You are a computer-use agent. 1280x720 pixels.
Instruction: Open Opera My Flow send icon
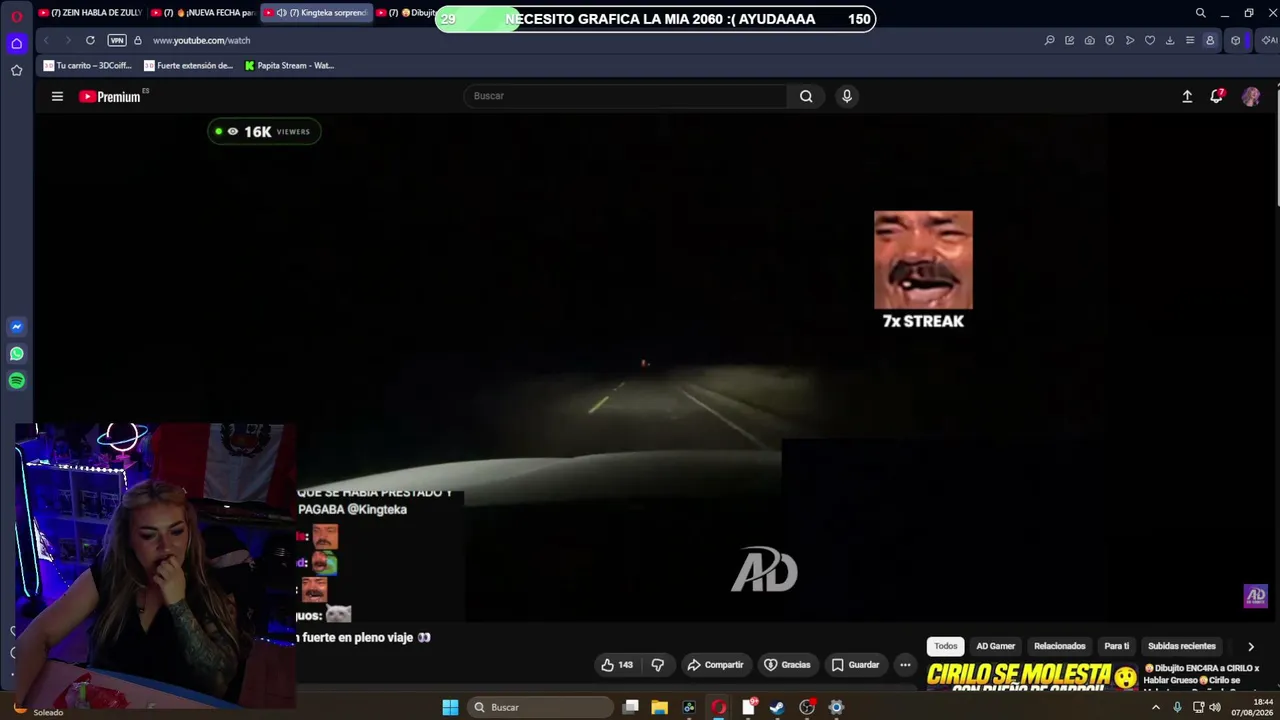point(1129,40)
